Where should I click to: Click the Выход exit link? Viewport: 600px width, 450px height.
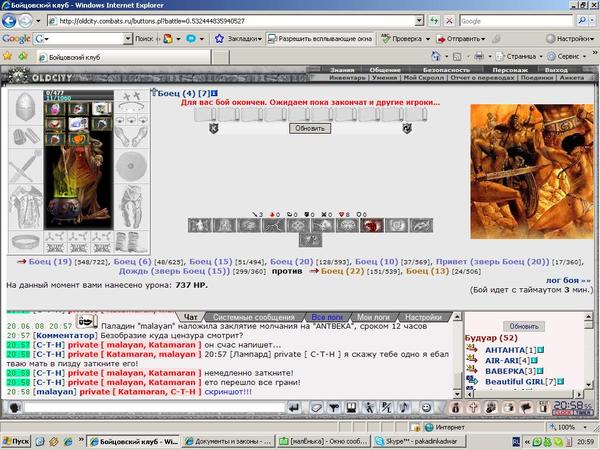(556, 70)
